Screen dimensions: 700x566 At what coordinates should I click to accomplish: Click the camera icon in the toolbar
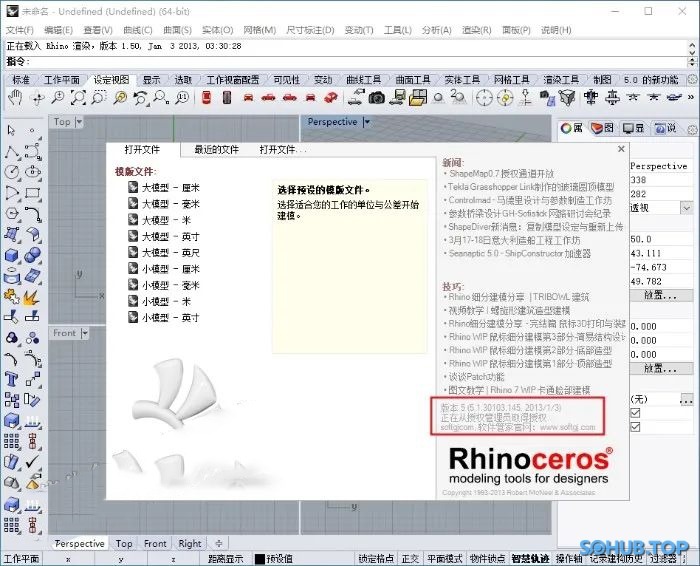pos(377,97)
